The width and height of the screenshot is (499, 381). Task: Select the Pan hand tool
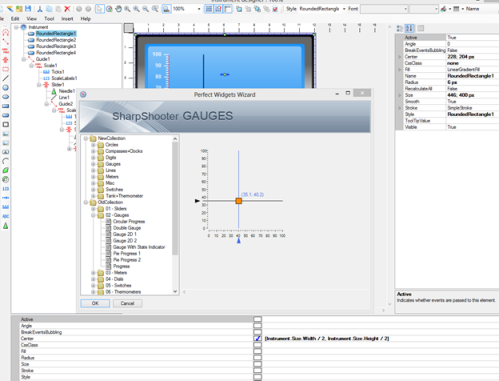pos(118,9)
